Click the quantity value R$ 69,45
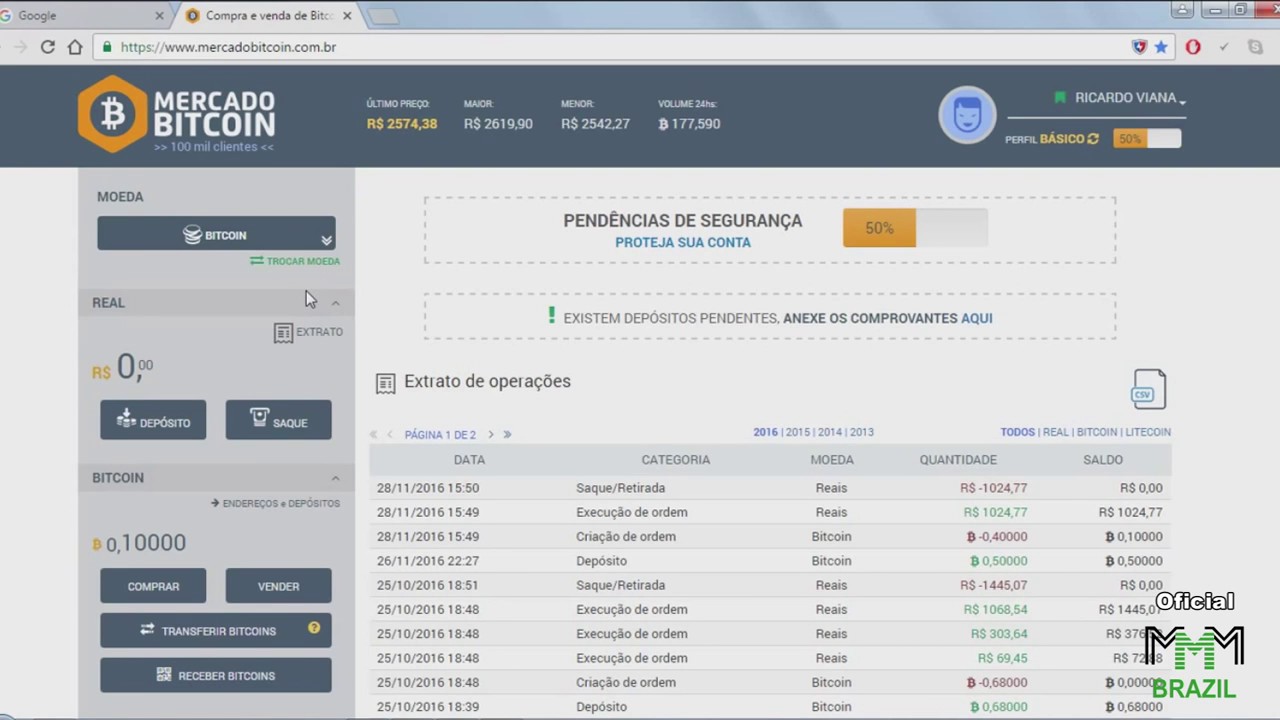1280x720 pixels. pyautogui.click(x=1002, y=658)
